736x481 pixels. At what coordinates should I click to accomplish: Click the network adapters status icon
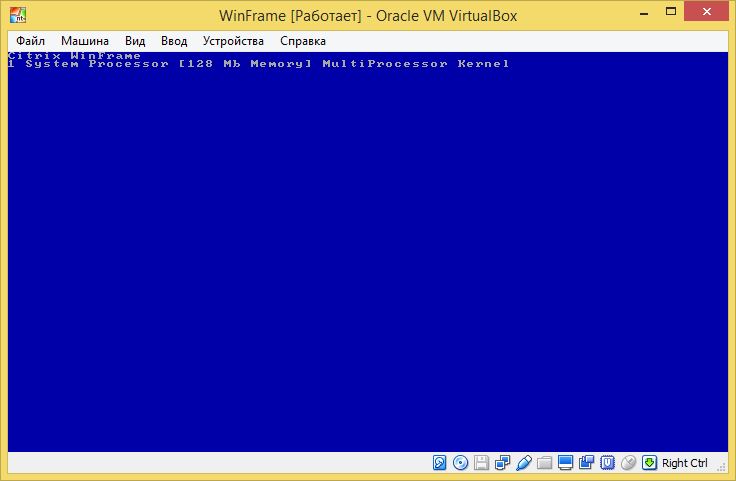502,463
